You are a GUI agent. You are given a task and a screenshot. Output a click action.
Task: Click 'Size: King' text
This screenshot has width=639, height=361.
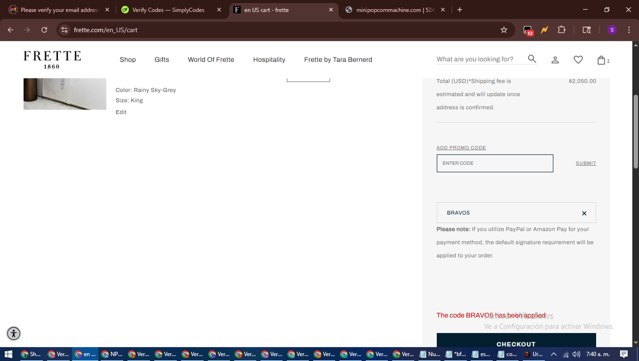point(129,100)
